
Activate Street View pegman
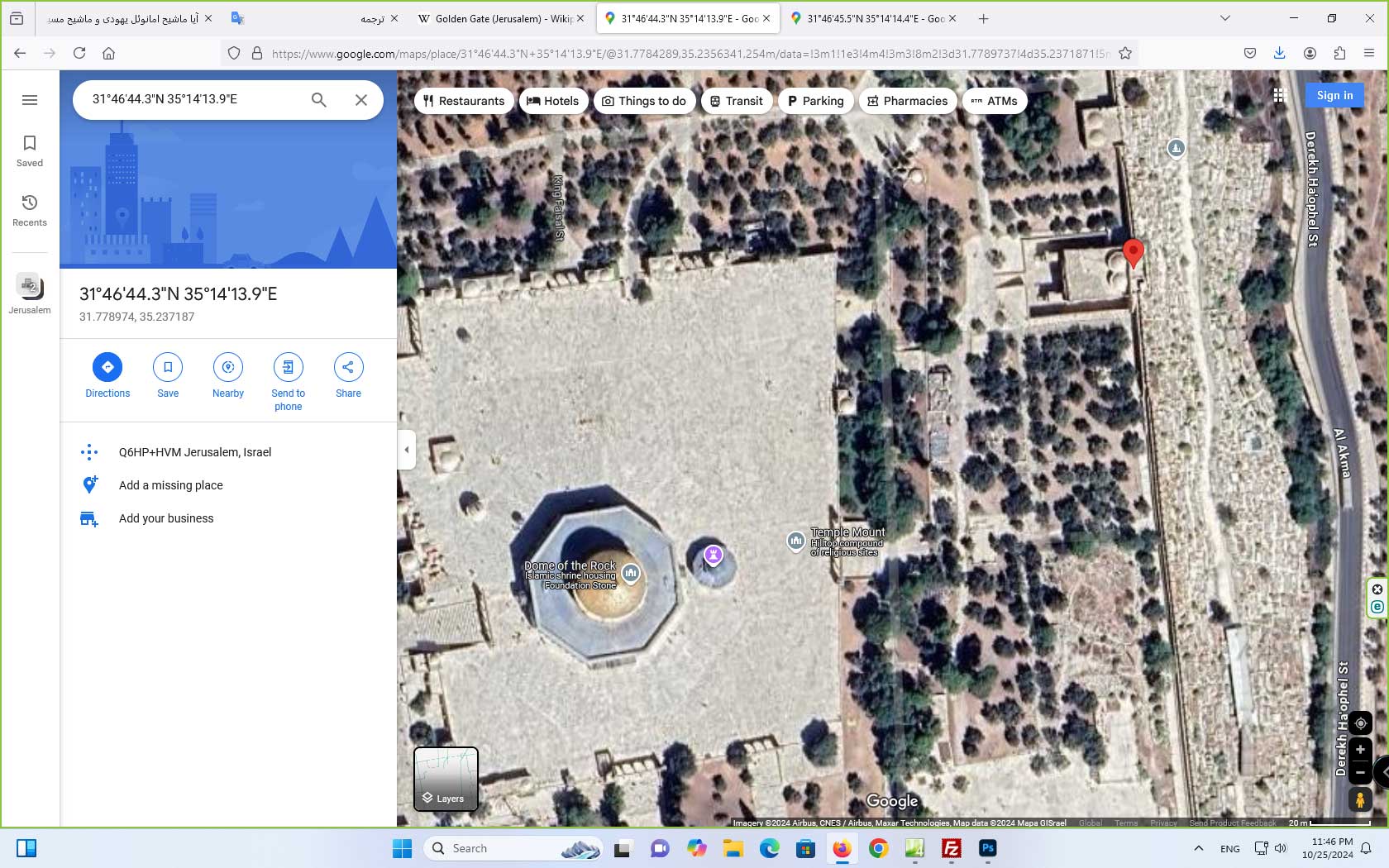[1360, 799]
